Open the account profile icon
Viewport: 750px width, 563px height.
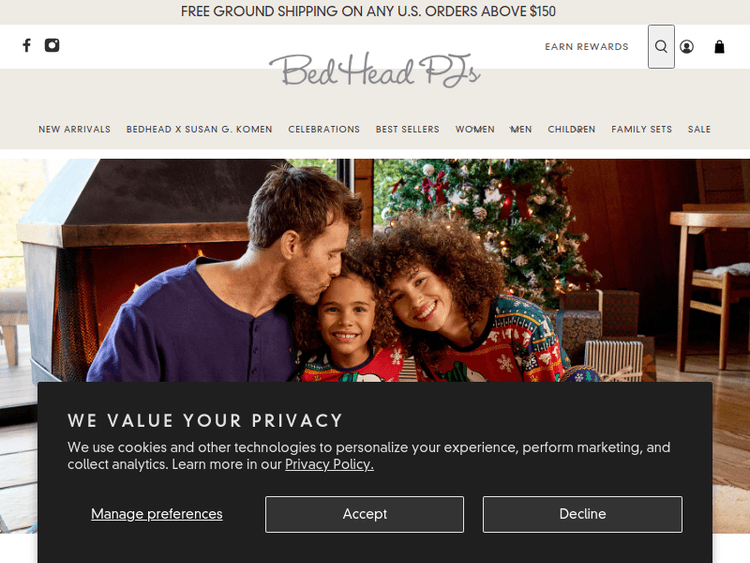pyautogui.click(x=686, y=46)
